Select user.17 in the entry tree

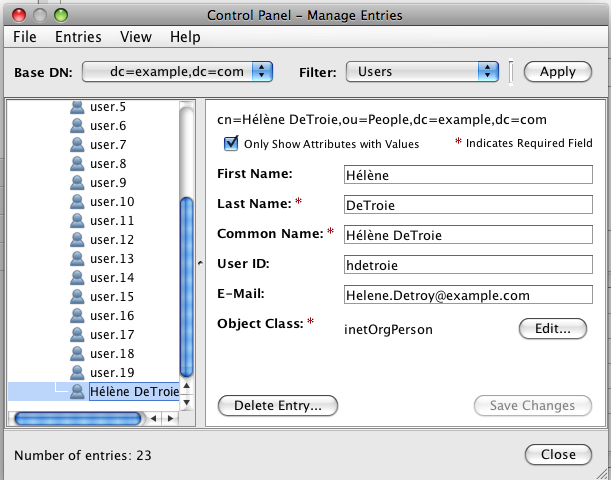pyautogui.click(x=112, y=335)
